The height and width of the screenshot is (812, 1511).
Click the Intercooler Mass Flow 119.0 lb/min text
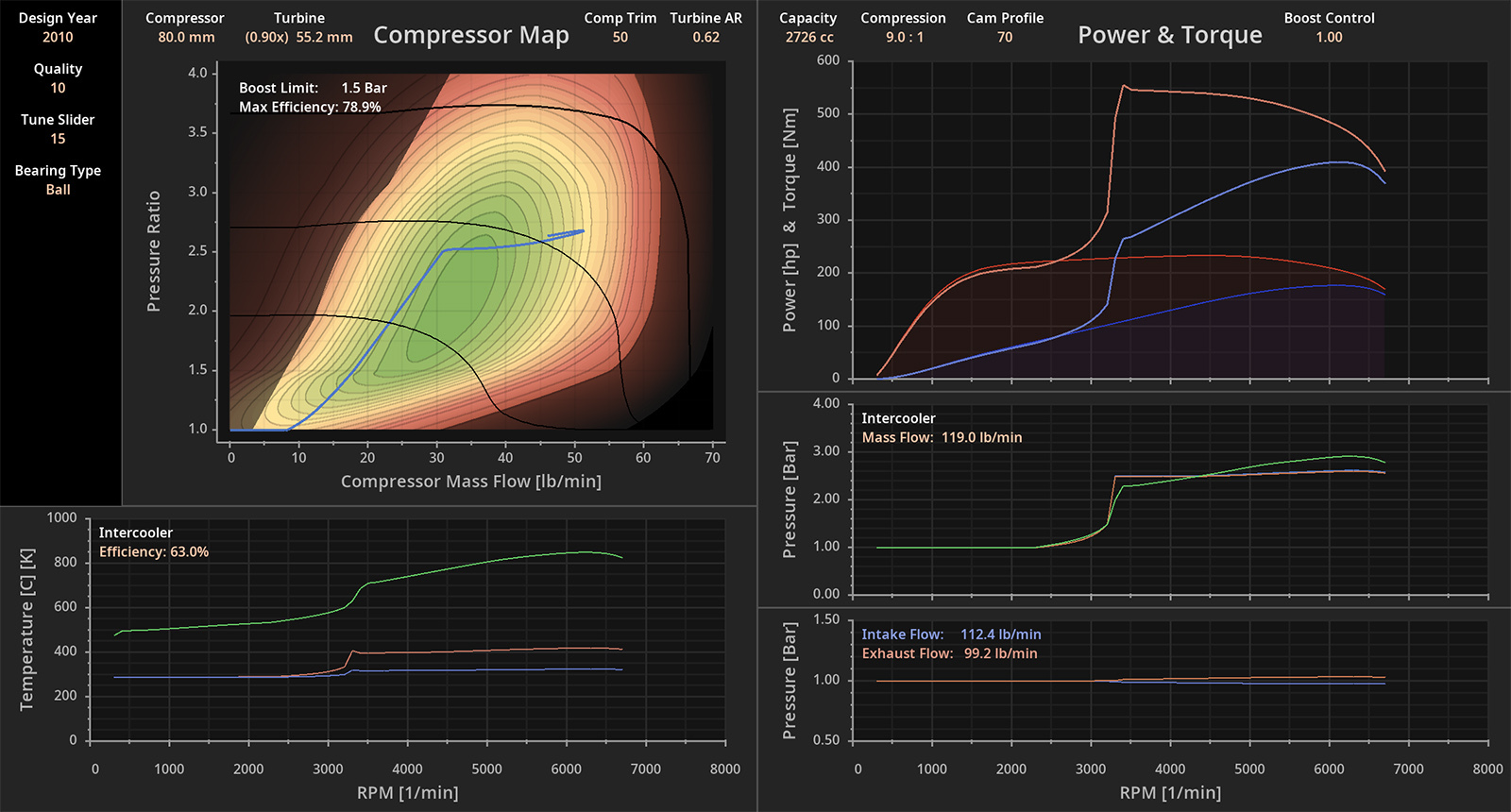click(x=942, y=437)
